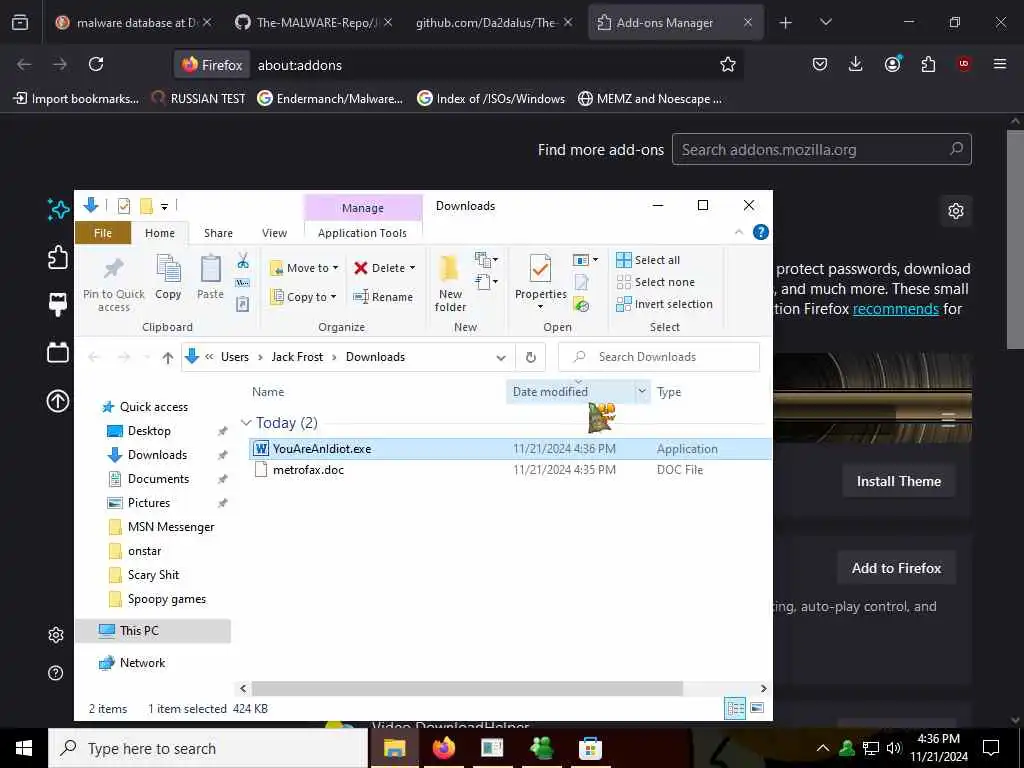Screen dimensions: 1024x768
Task: Switch to large icons view in Explorer
Action: coord(757,708)
